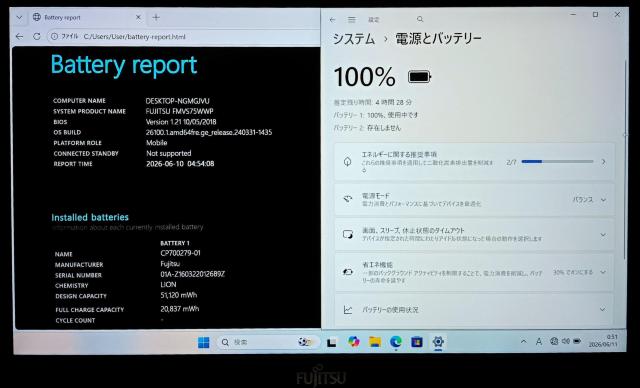640x388 pixels.
Task: Click the DESKTOP-NGMGJVU computer name
Action: [178, 101]
